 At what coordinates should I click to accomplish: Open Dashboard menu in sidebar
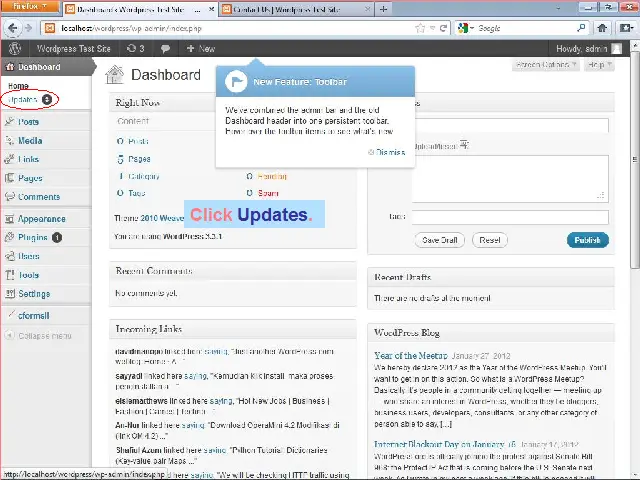point(47,67)
